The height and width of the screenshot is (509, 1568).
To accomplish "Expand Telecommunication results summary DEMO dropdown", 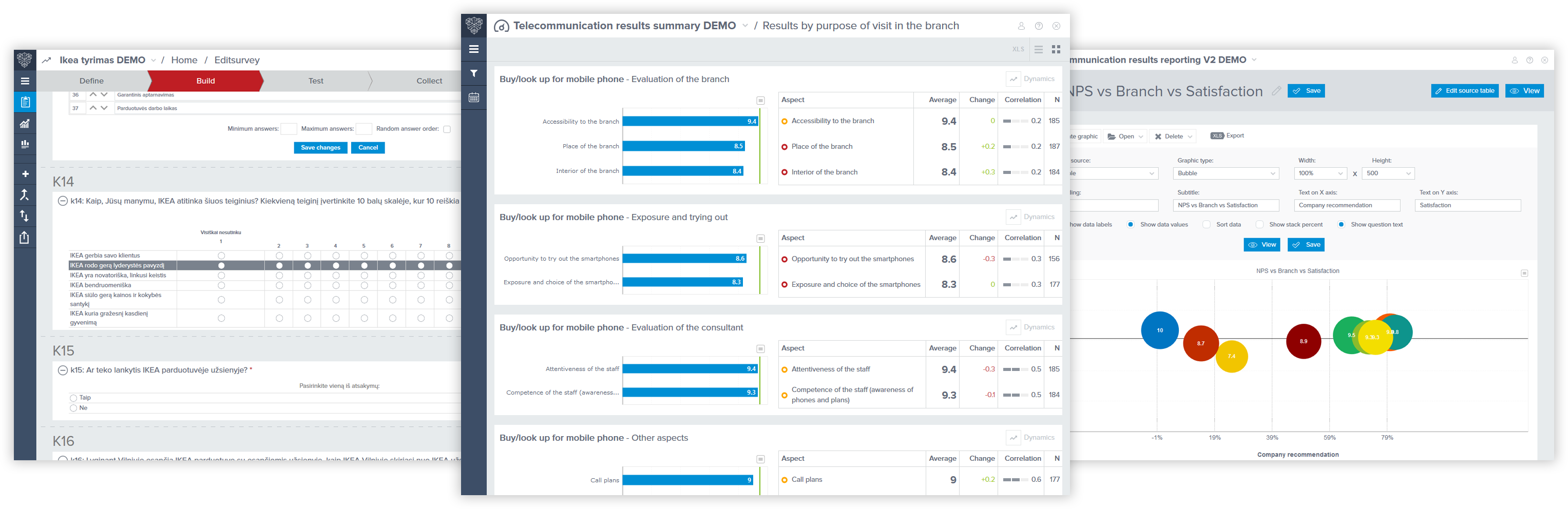I will (745, 26).
